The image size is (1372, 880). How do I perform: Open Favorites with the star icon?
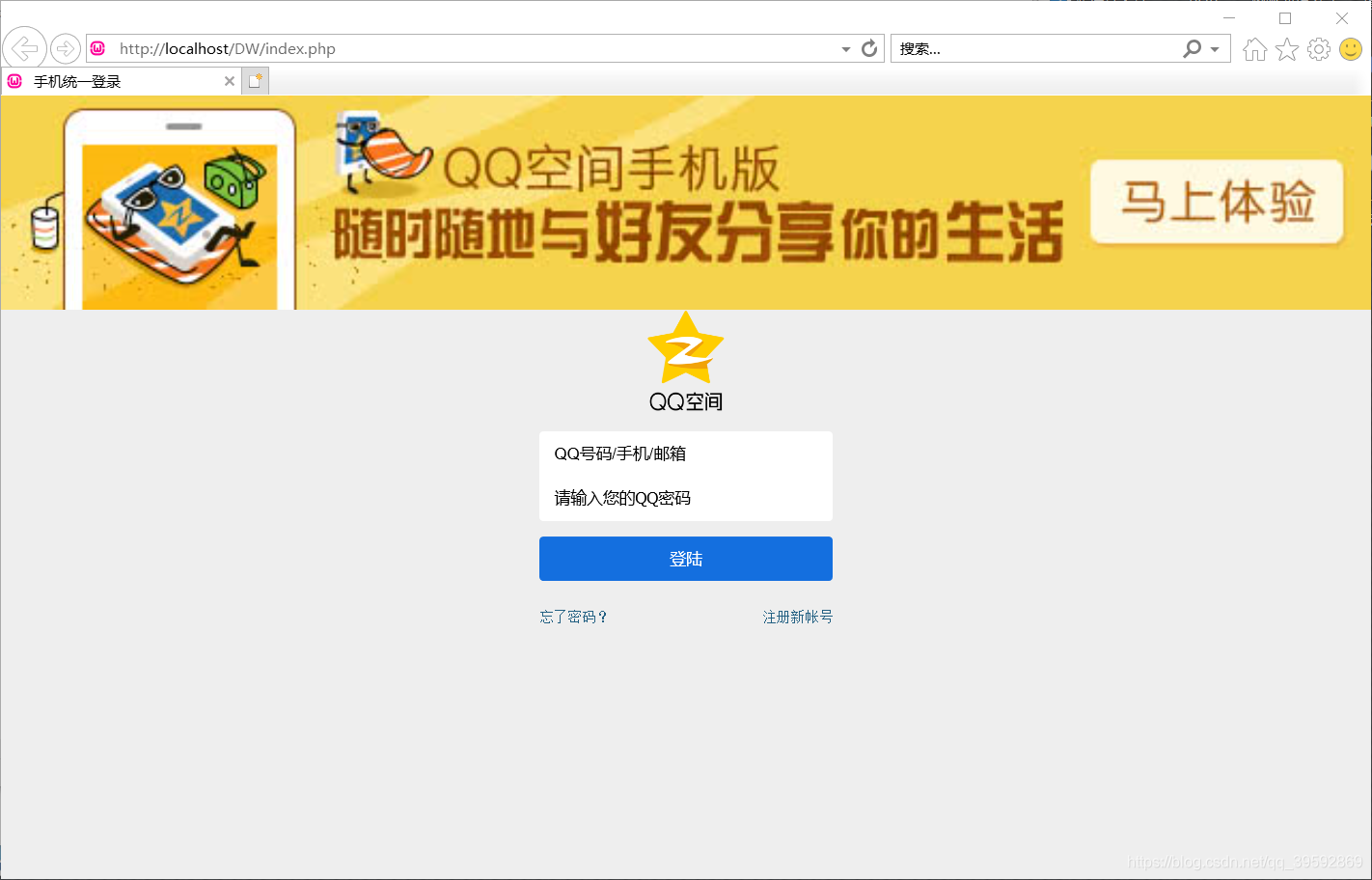[x=1287, y=49]
